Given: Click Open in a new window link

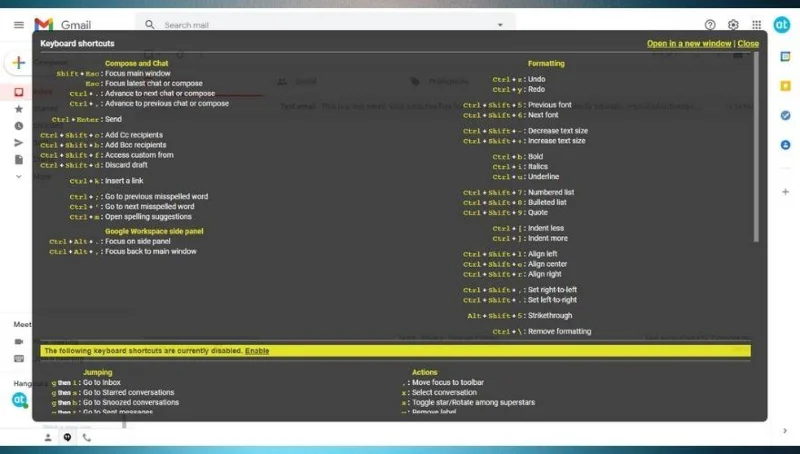Looking at the screenshot, I should [x=689, y=44].
